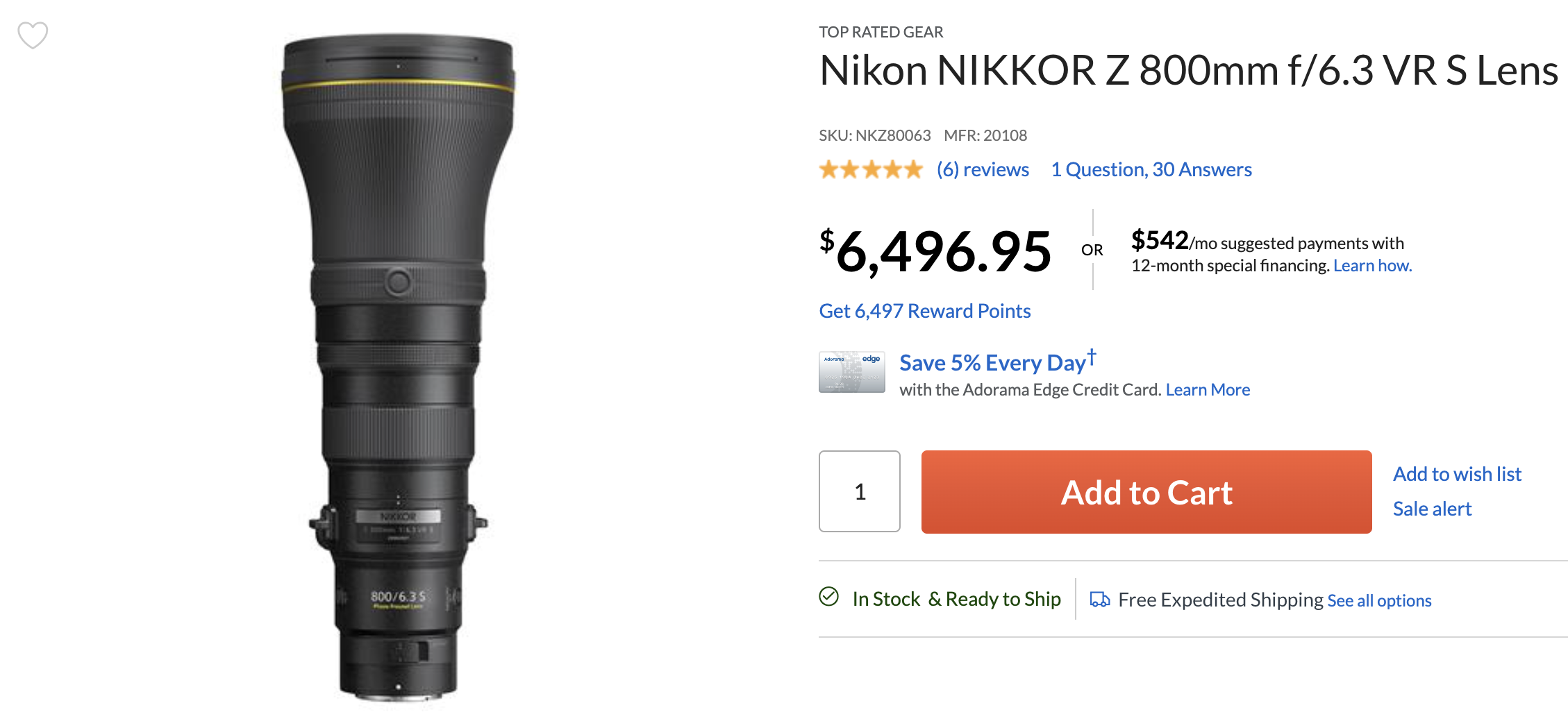Open the Nikon 800mm lens product image
The height and width of the screenshot is (712, 1568).
pyautogui.click(x=398, y=368)
